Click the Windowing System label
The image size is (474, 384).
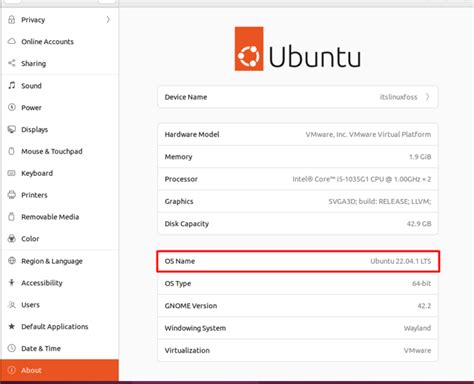(195, 328)
